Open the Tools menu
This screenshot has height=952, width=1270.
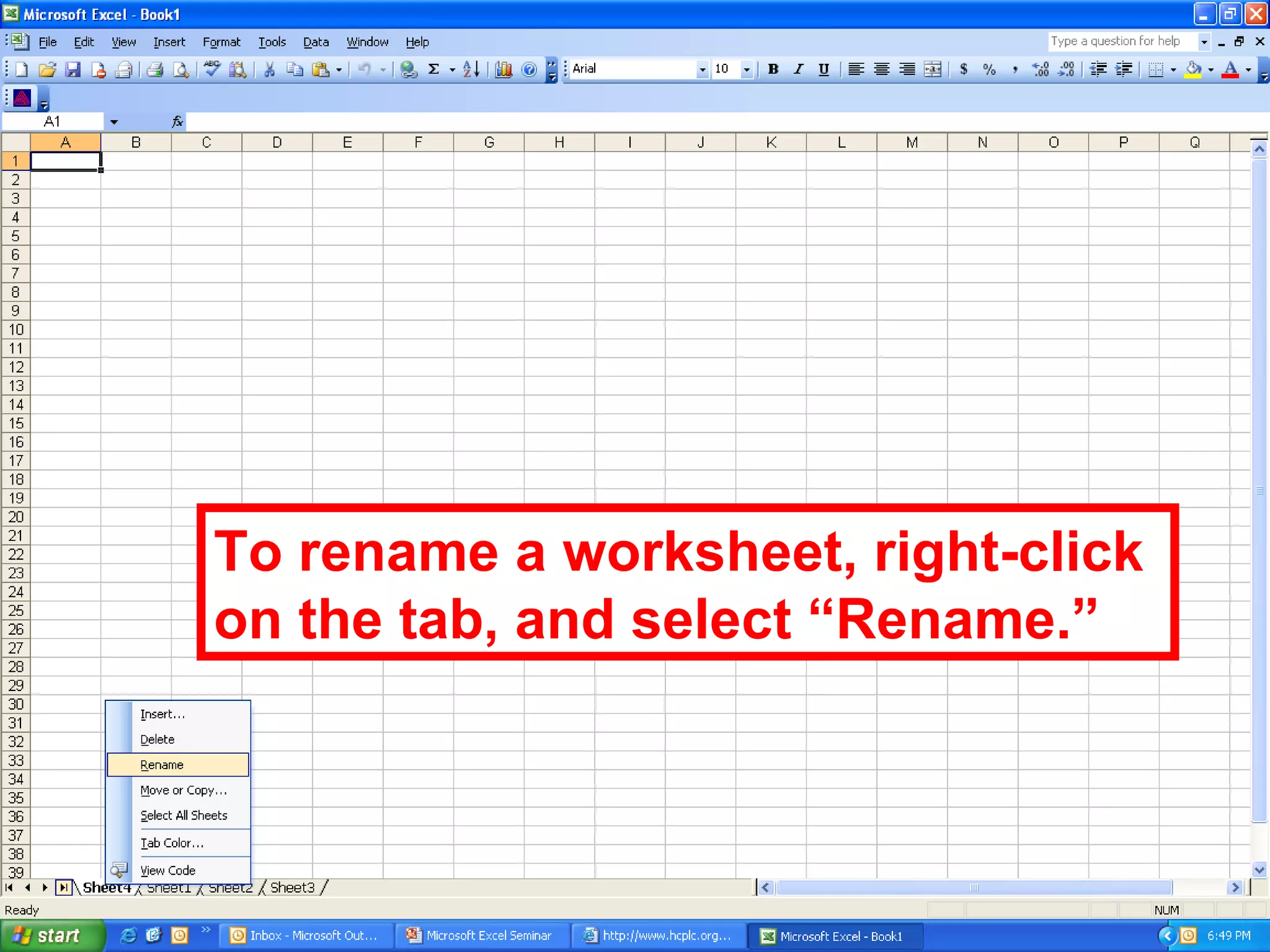pos(272,42)
